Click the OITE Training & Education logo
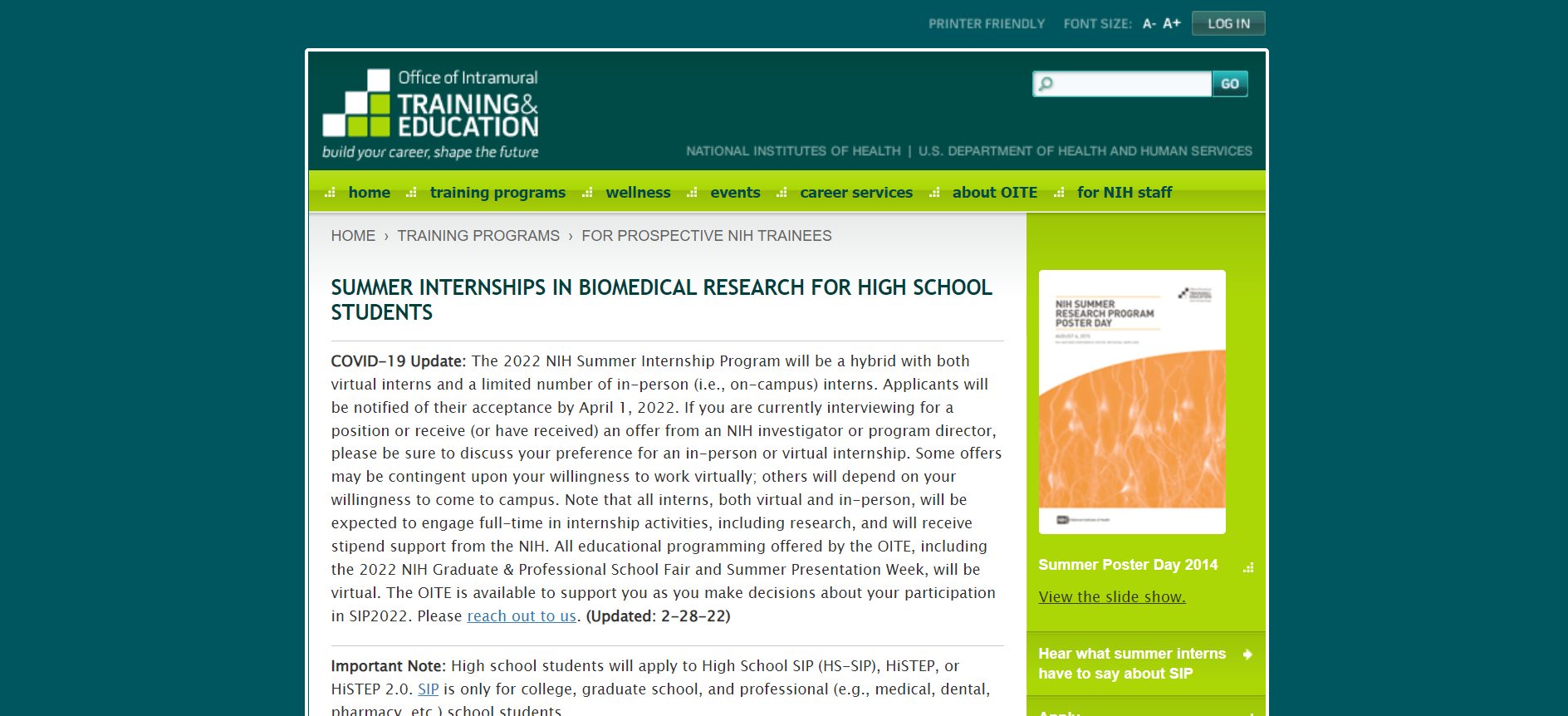The width and height of the screenshot is (1568, 716). pos(430,114)
